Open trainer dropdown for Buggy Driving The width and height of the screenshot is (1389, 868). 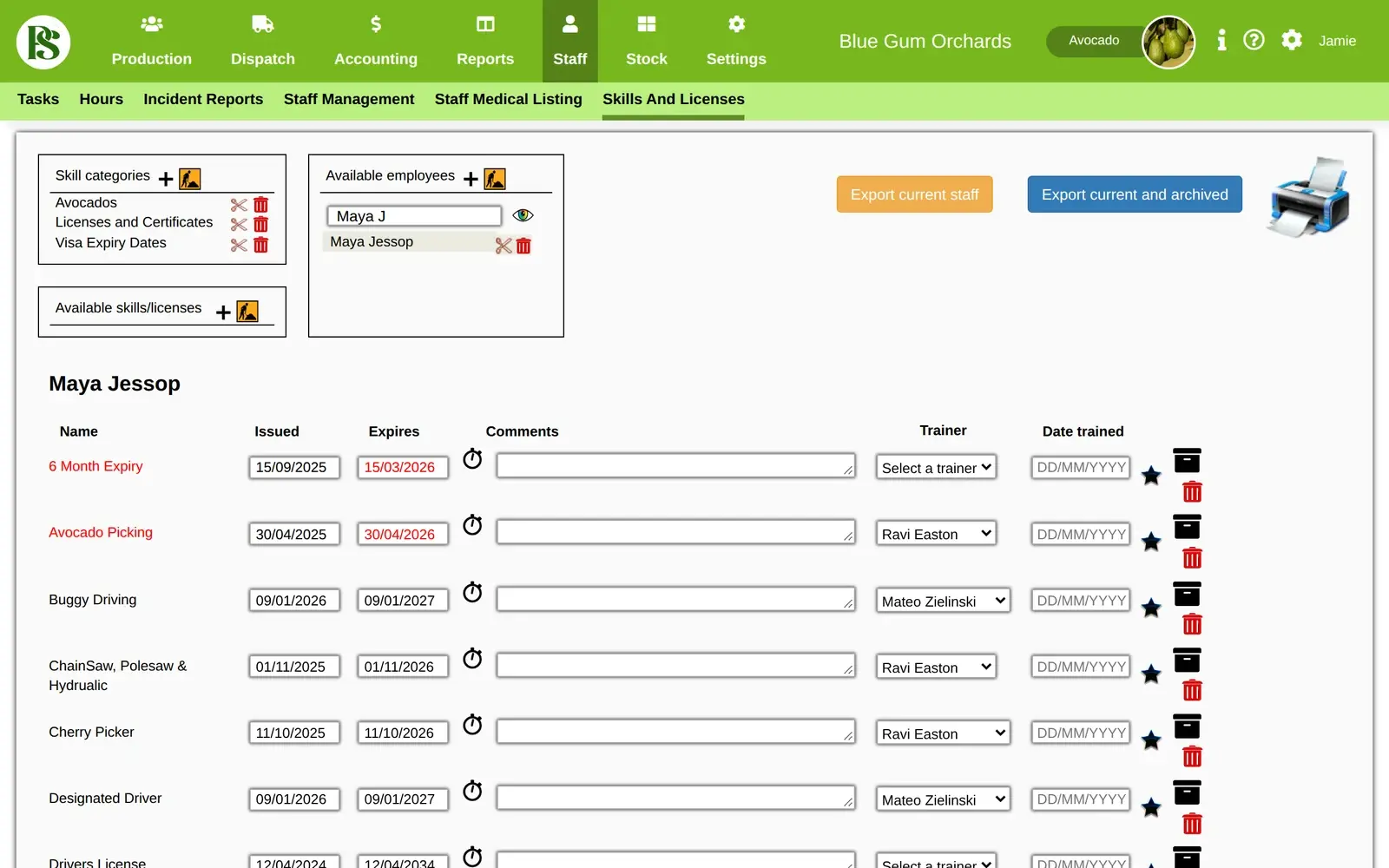coord(943,601)
